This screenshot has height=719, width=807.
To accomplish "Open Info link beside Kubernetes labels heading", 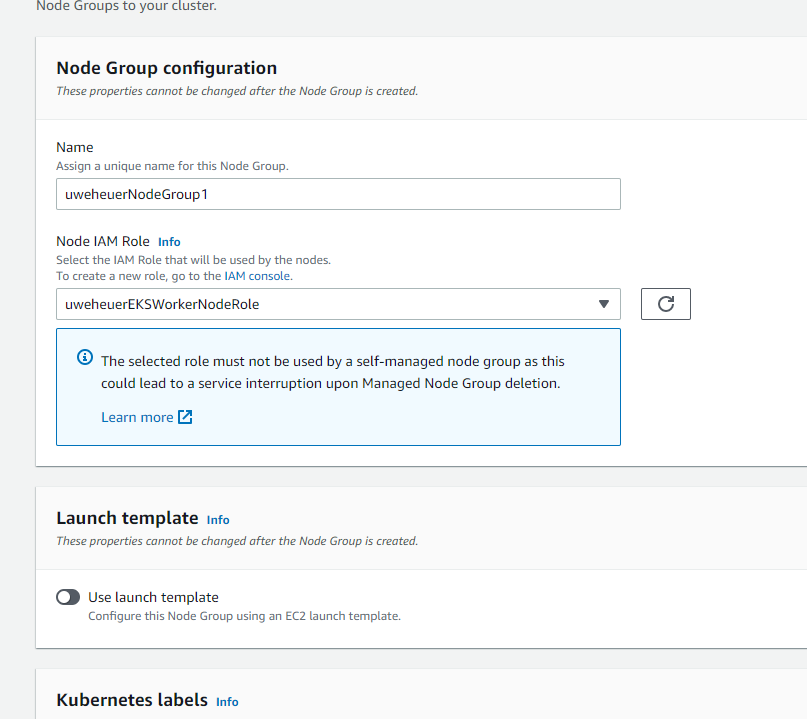I will (x=227, y=702).
